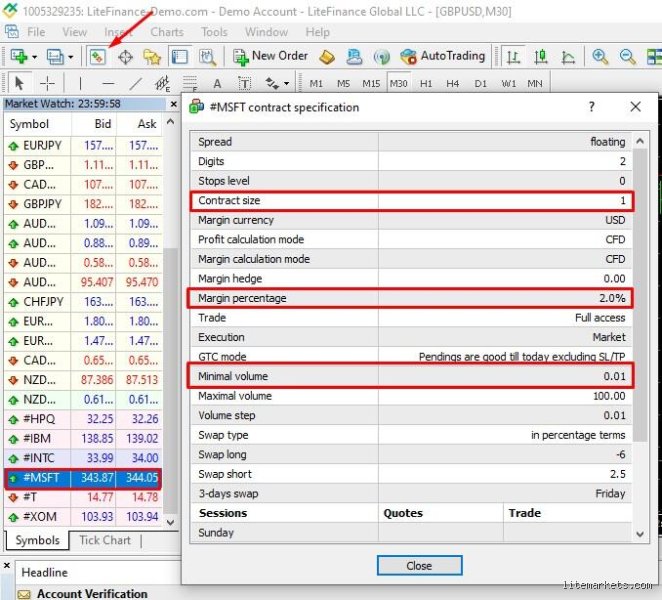662x600 pixels.
Task: Click the contract specification vertical scrollbar
Action: 640,336
